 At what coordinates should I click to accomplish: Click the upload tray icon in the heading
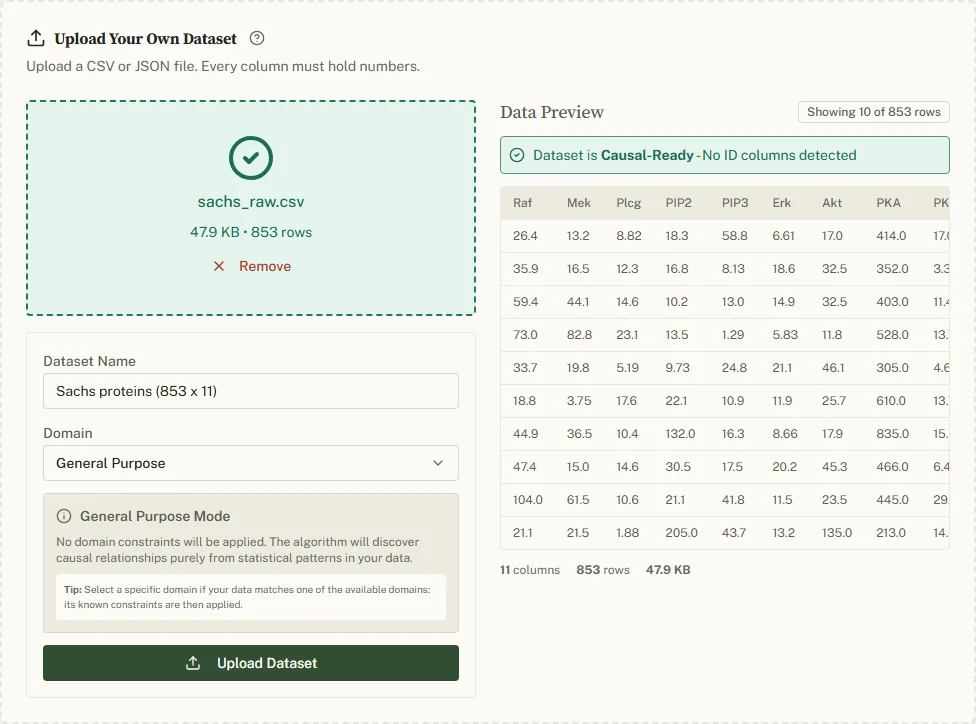36,39
